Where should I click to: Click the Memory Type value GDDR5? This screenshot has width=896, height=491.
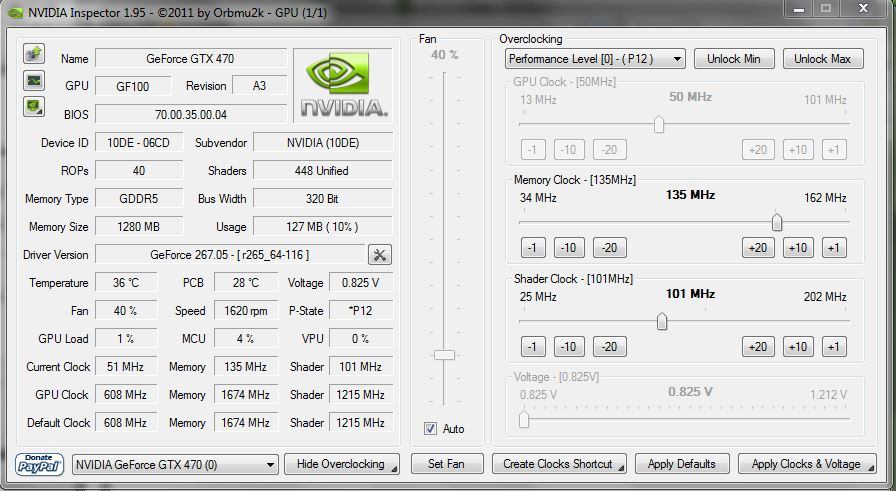pos(139,199)
